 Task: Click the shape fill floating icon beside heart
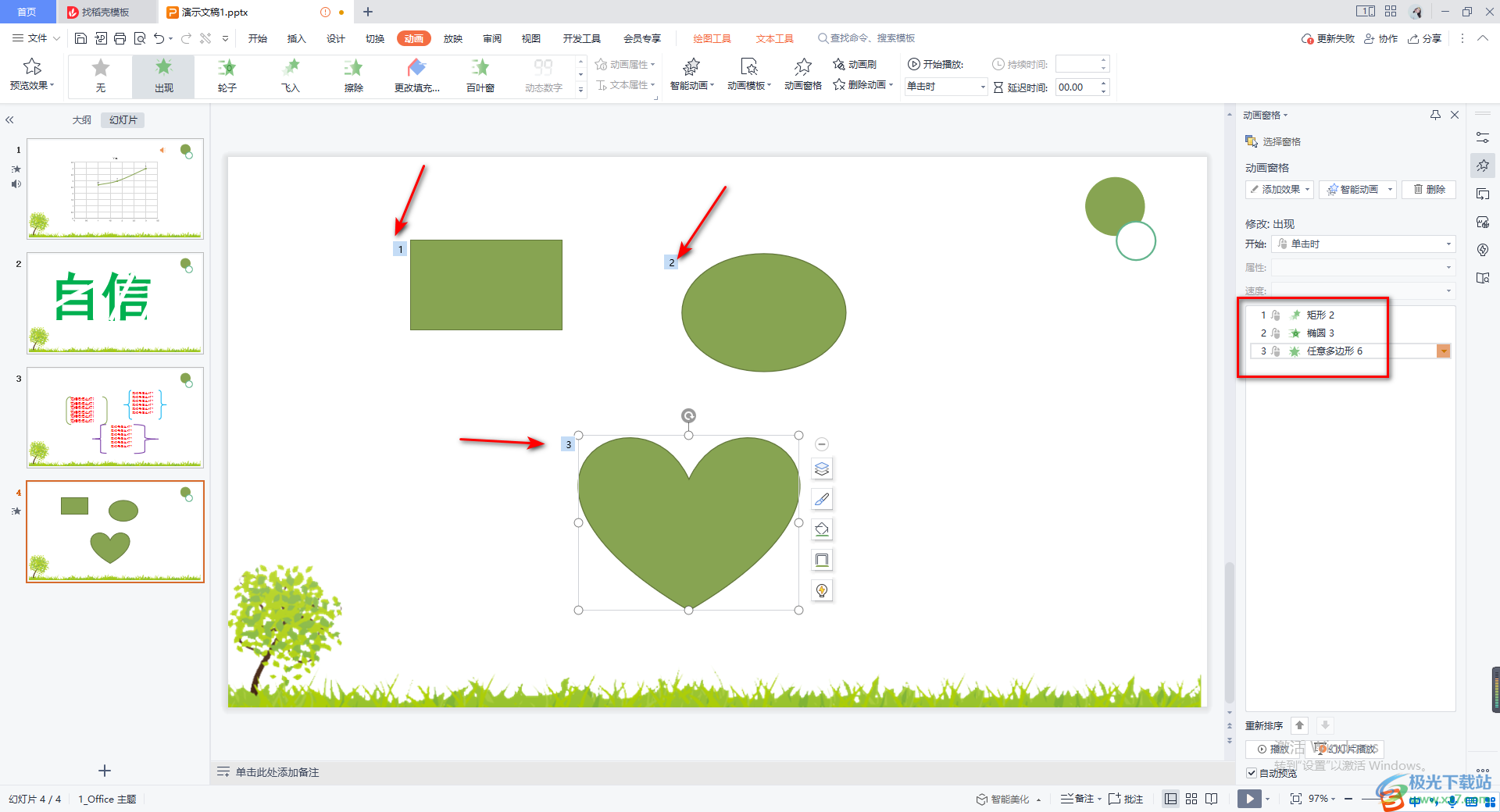click(822, 529)
